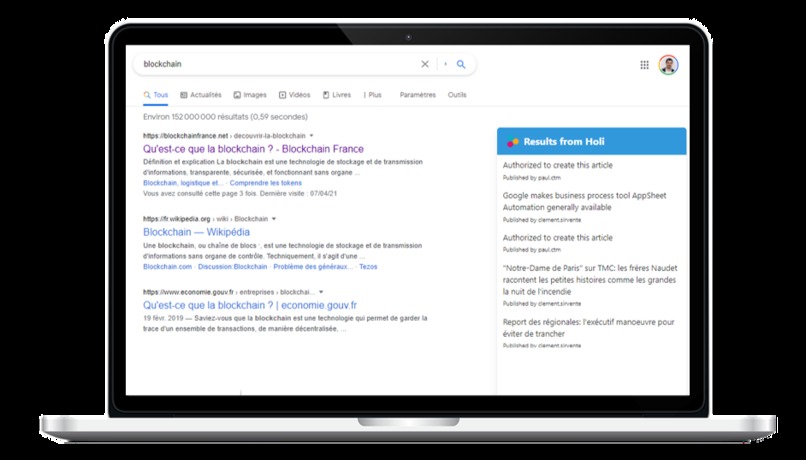The height and width of the screenshot is (460, 806).
Task: Switch to the Images tab
Action: coord(250,95)
